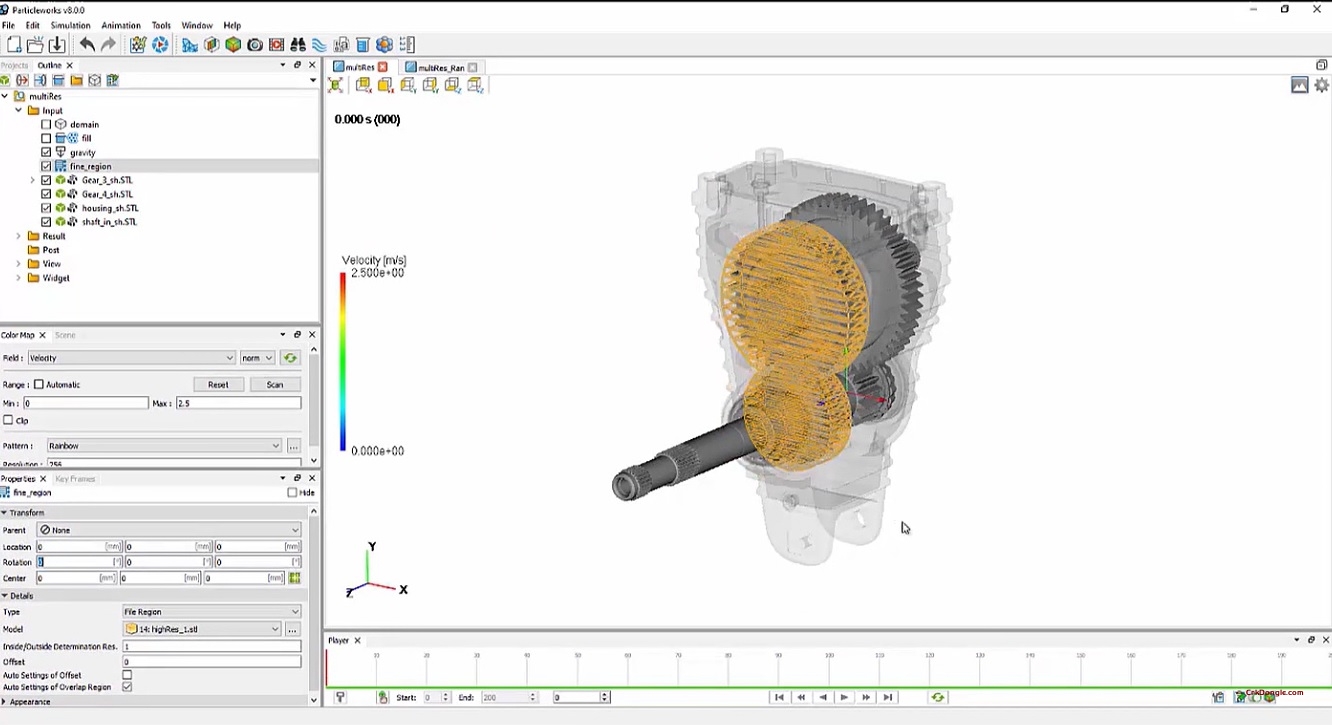This screenshot has width=1332, height=725.
Task: Click the -Z view cube icon above the viewport
Action: coord(450,85)
